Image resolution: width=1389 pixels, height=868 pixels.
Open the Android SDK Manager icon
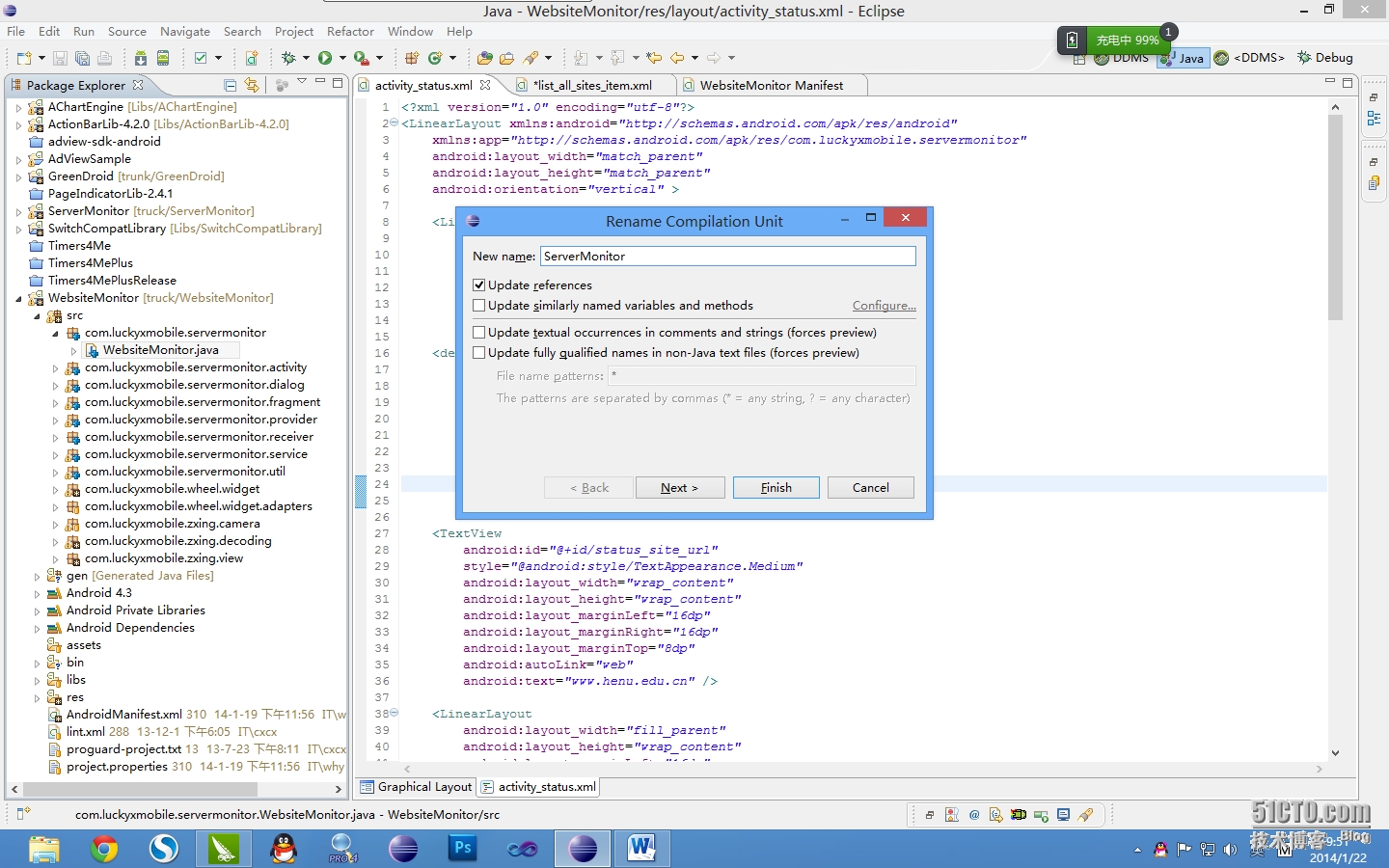(141, 58)
